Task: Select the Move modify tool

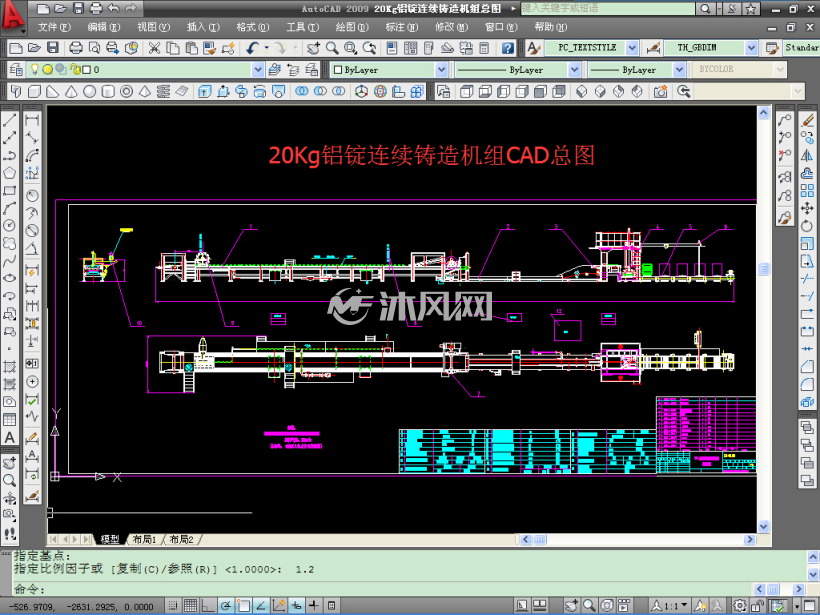Action: 807,208
